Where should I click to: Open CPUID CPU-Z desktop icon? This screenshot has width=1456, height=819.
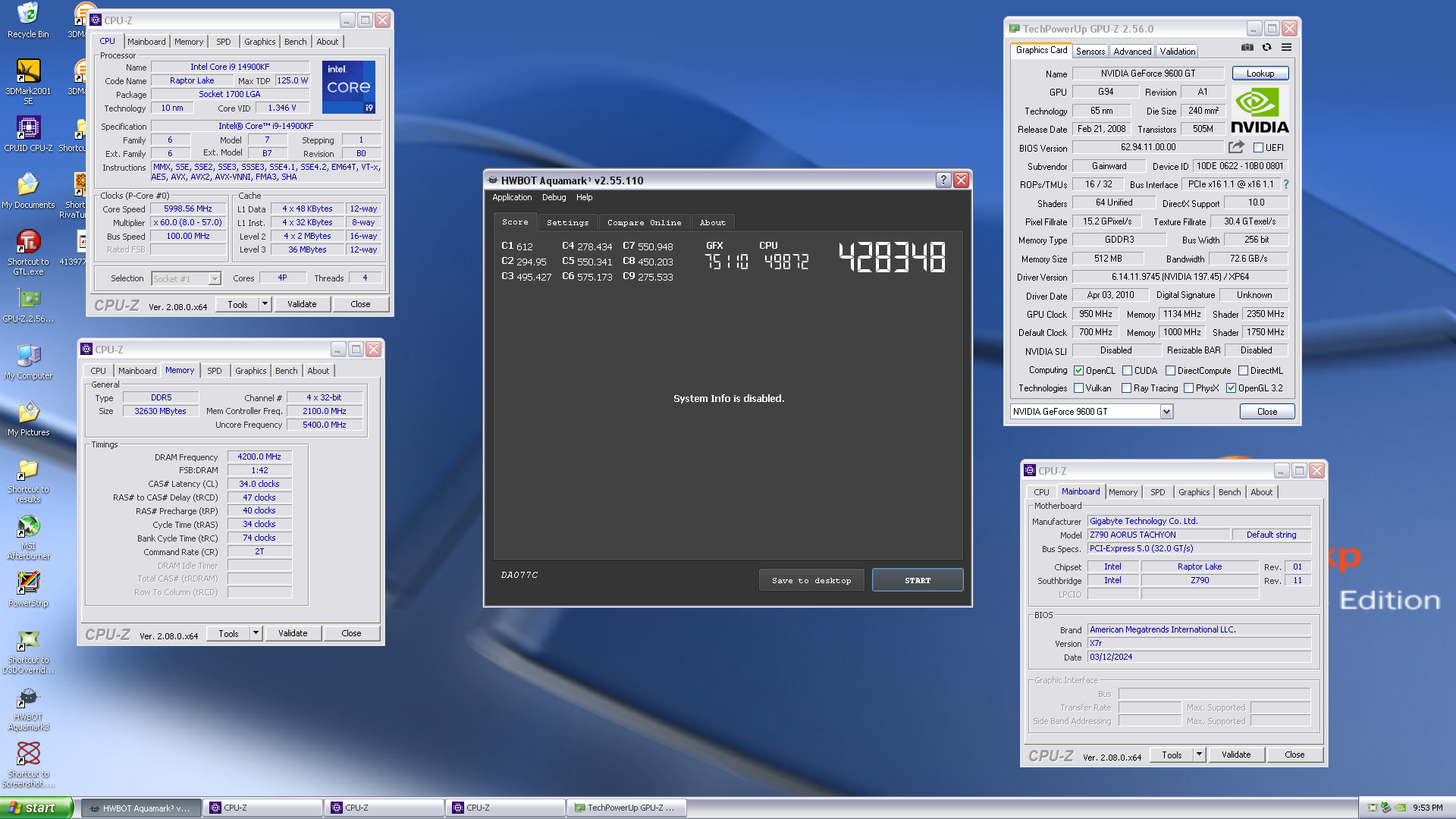28,133
